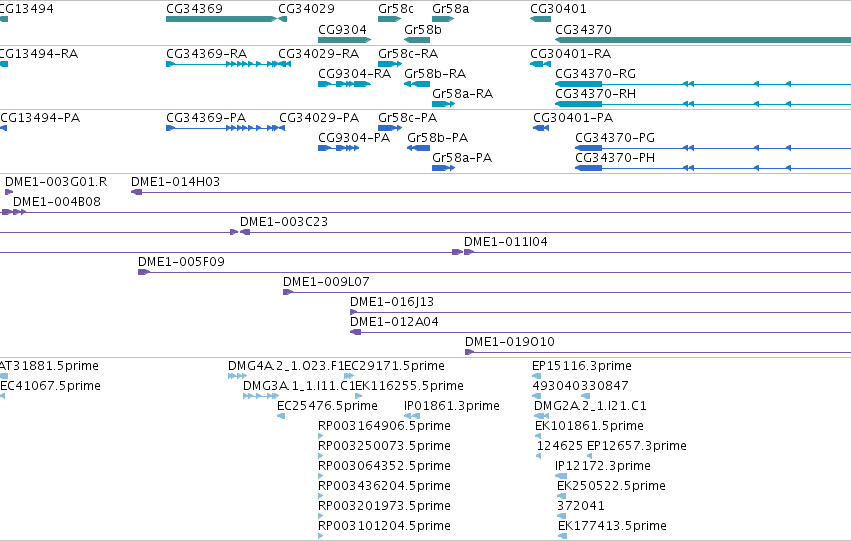Click the DME1-016J13 clone marker

353,313
